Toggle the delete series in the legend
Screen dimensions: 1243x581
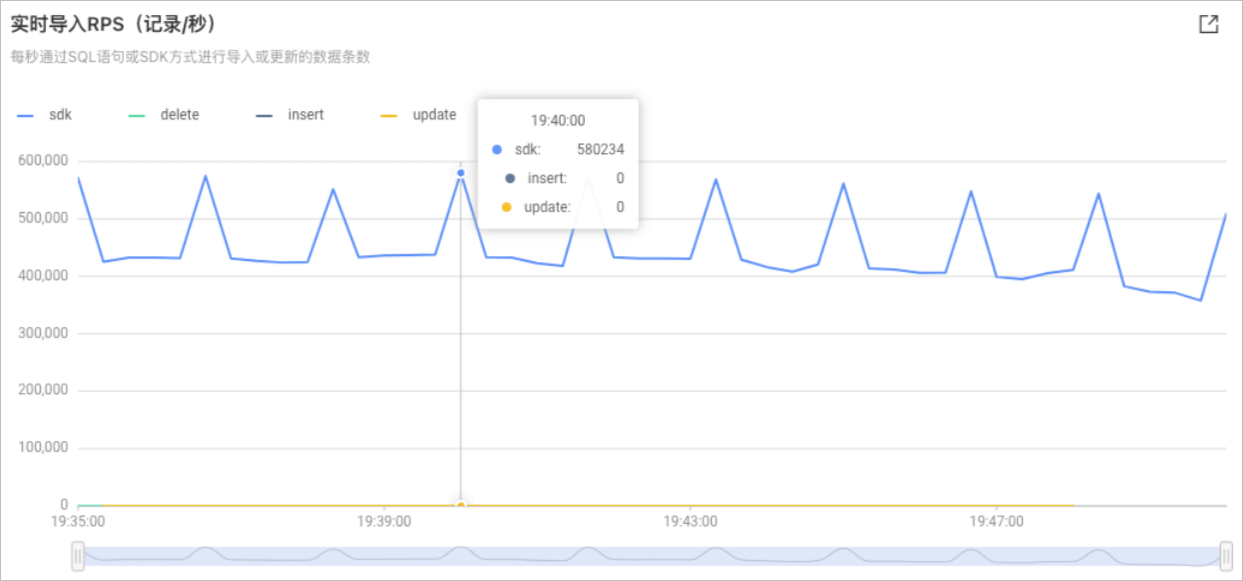pos(164,115)
